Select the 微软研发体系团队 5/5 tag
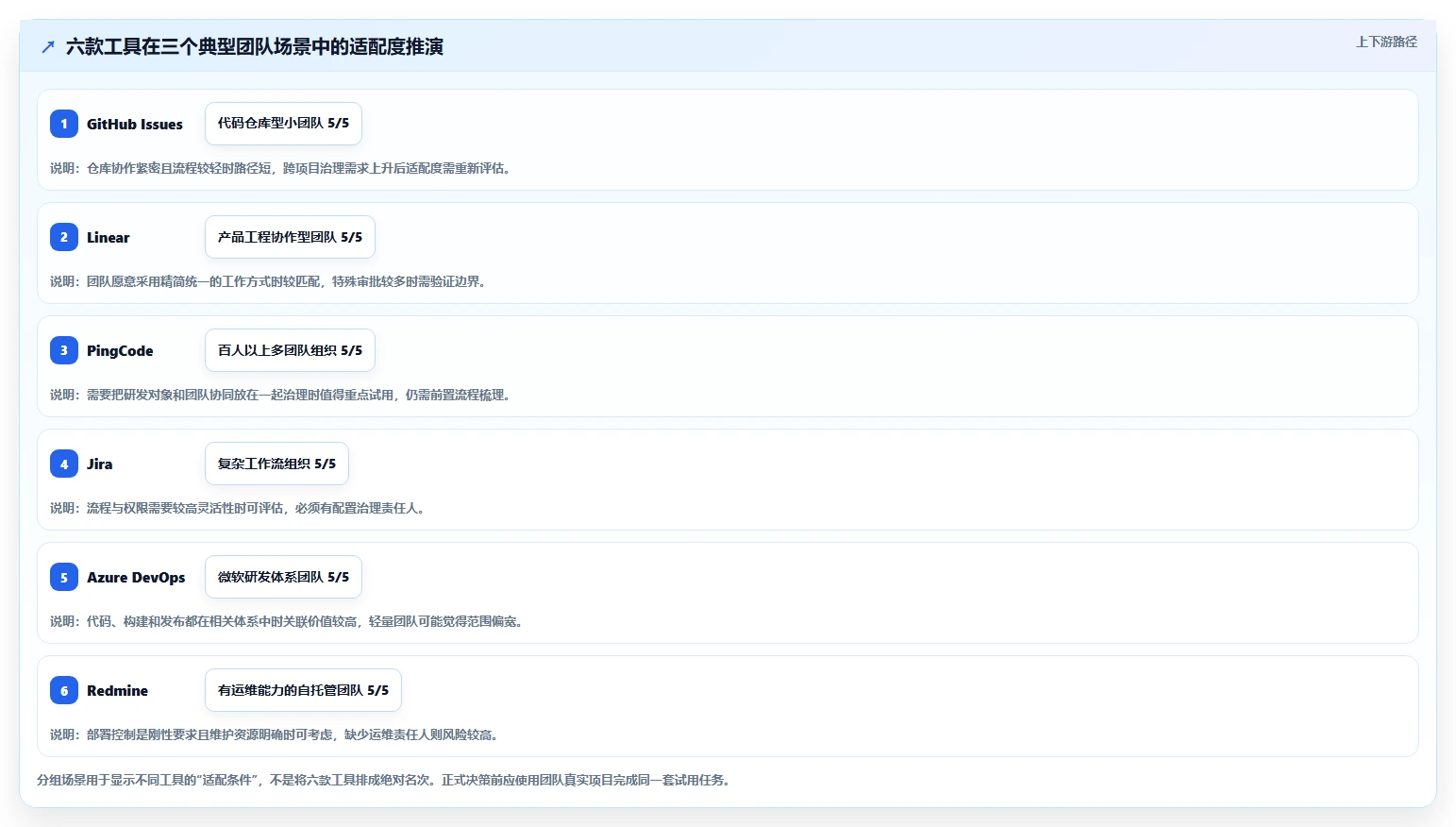The image size is (1456, 827). click(283, 577)
